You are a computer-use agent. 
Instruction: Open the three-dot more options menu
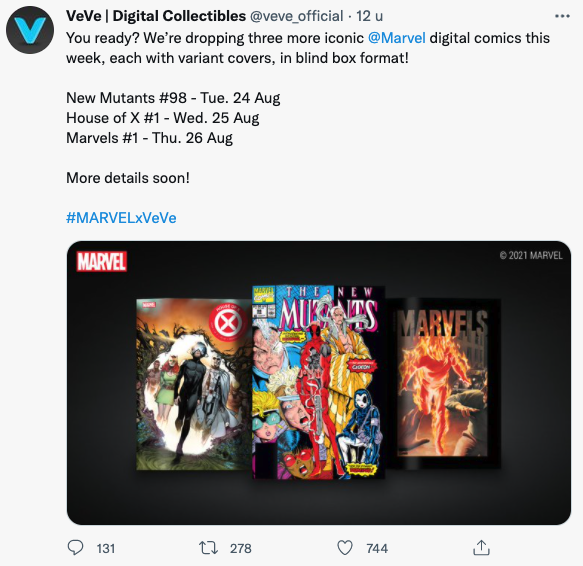coord(562,16)
